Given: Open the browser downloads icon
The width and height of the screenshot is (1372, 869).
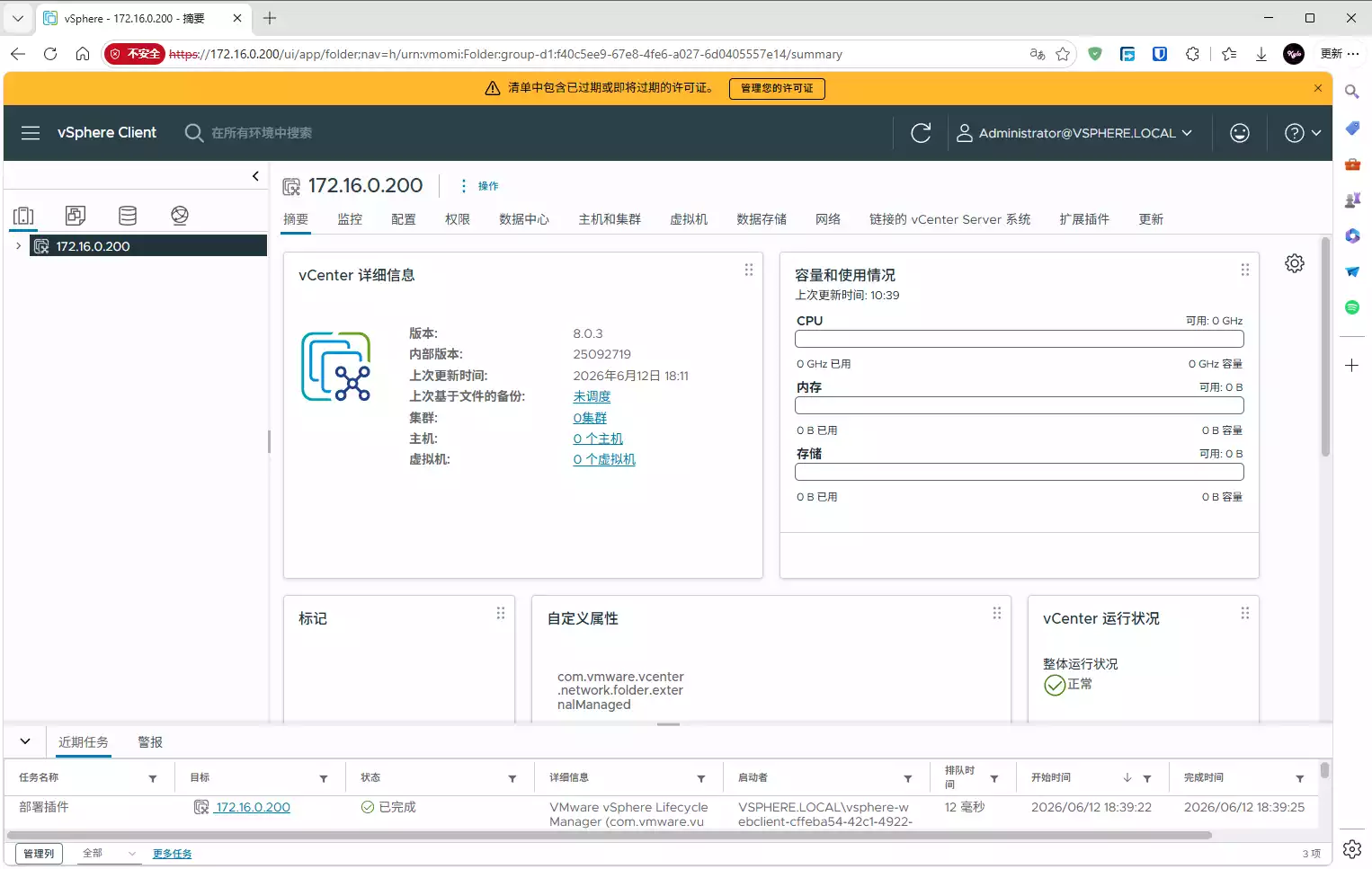Looking at the screenshot, I should click(1261, 54).
